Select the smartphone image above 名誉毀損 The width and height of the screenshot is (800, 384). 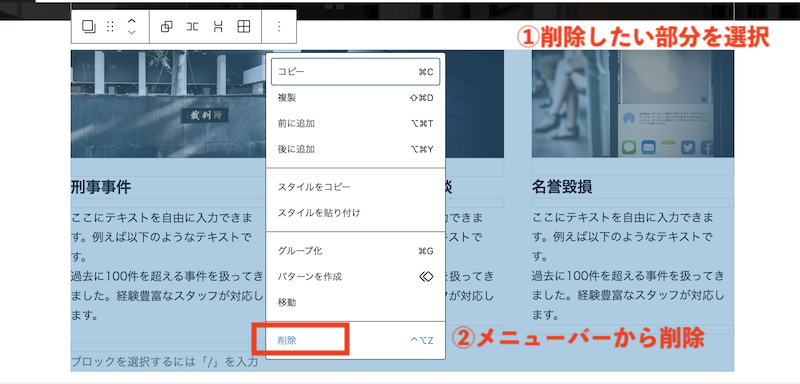(x=633, y=104)
